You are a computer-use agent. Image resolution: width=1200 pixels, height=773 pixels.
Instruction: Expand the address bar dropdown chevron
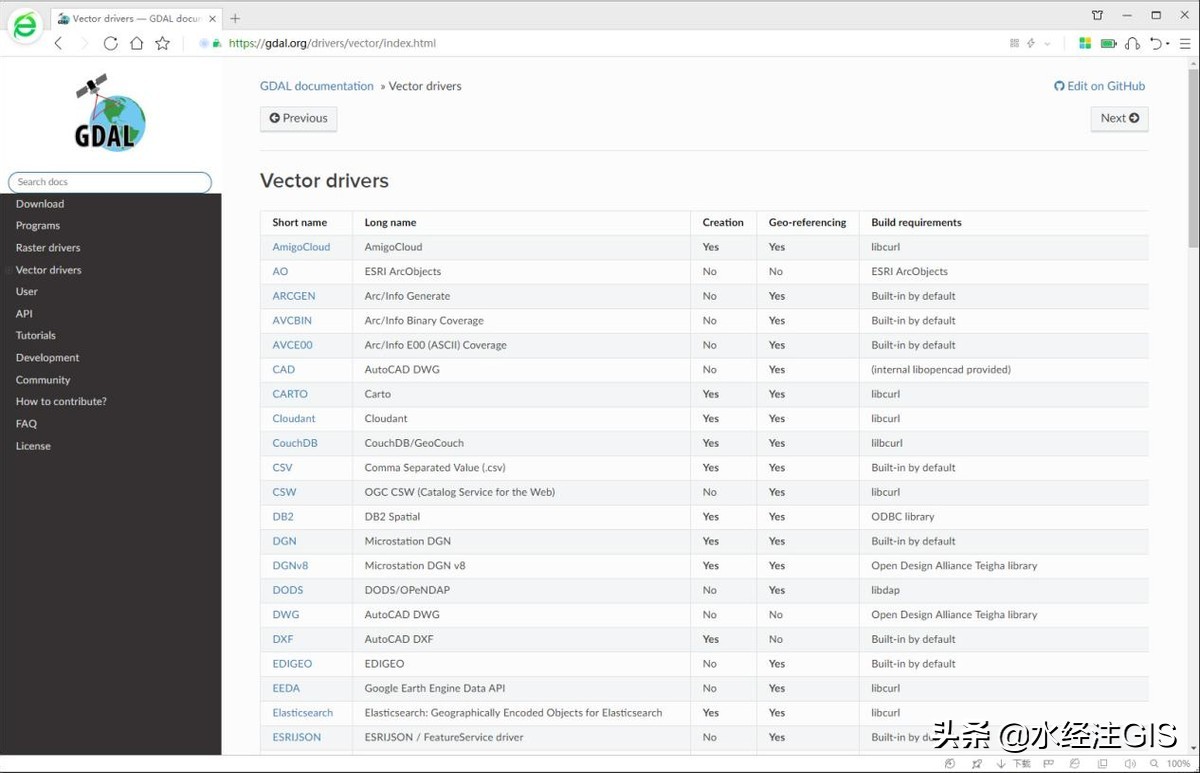tap(1047, 43)
